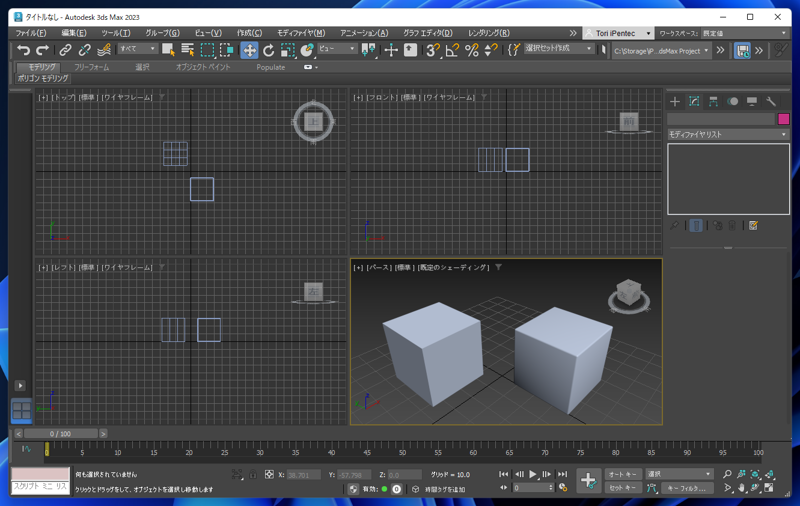Activate the Select and Rotate tool
This screenshot has width=800, height=506.
pyautogui.click(x=268, y=50)
